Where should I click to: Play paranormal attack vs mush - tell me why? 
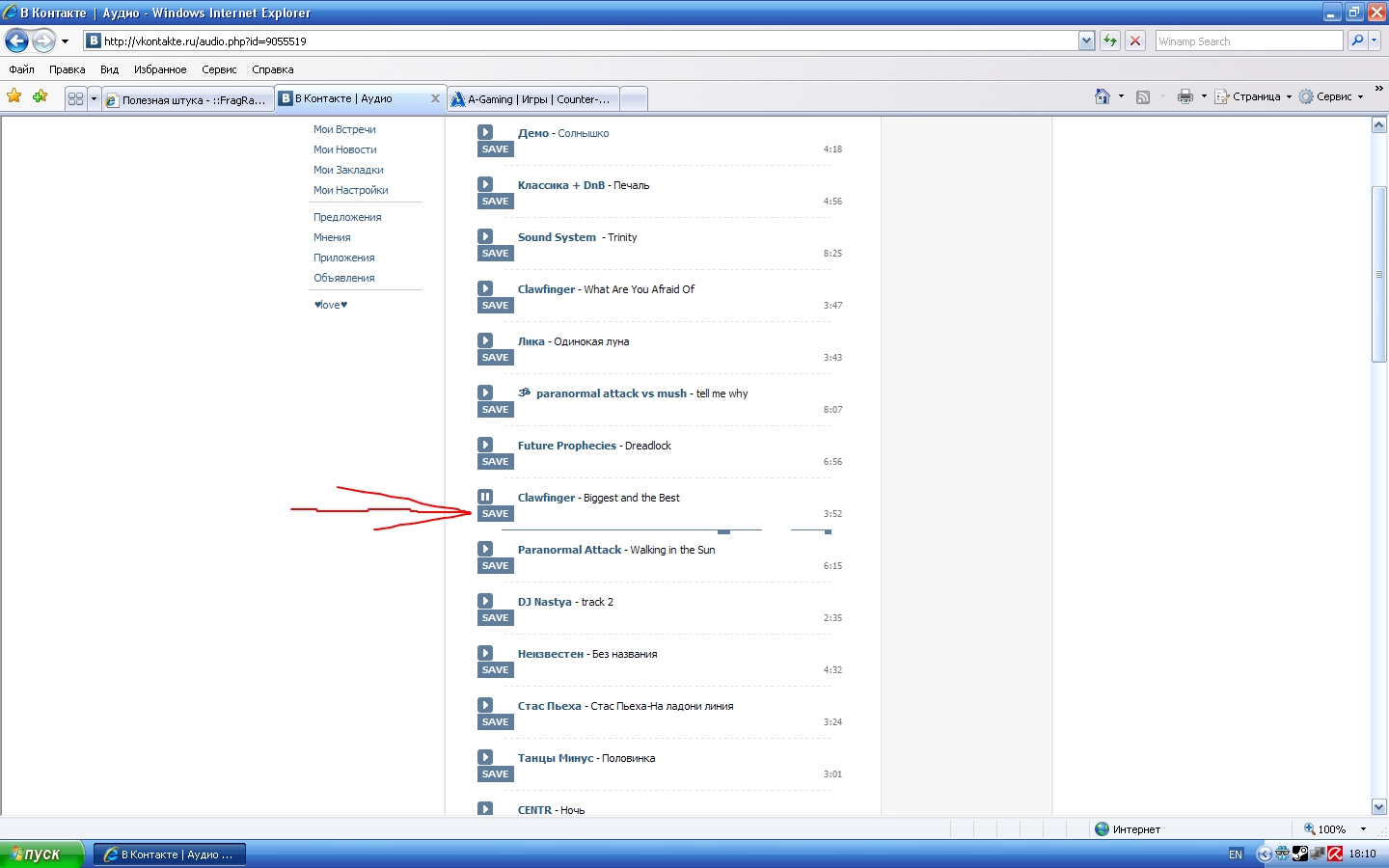[x=485, y=393]
